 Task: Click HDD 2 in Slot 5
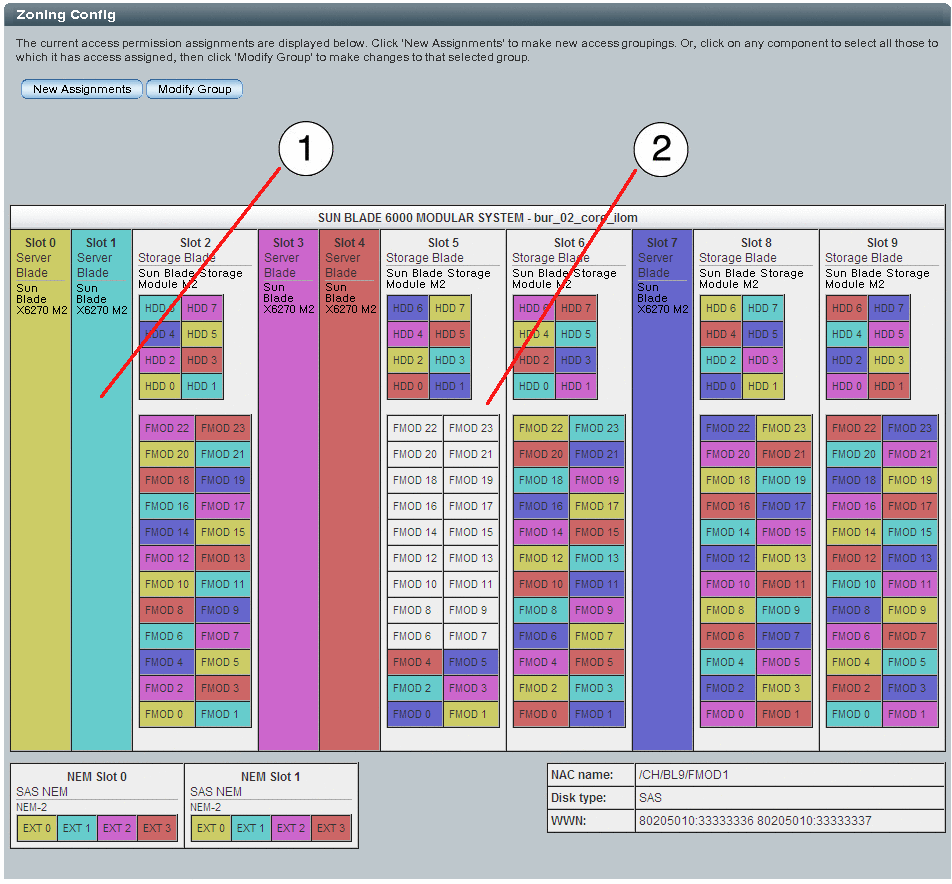[408, 360]
